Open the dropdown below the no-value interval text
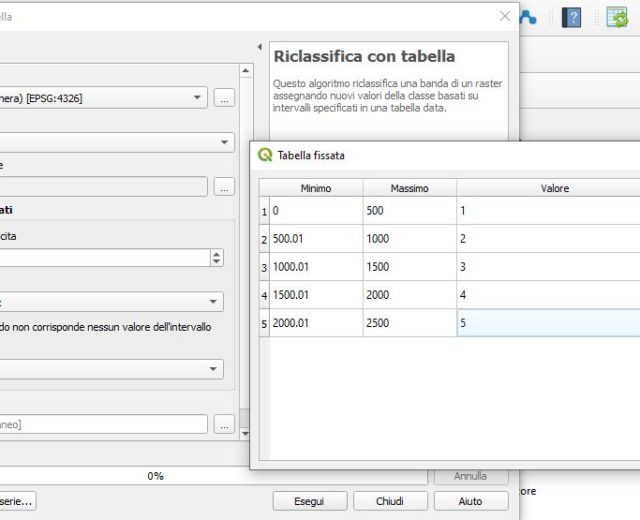The image size is (640, 520). (x=110, y=369)
